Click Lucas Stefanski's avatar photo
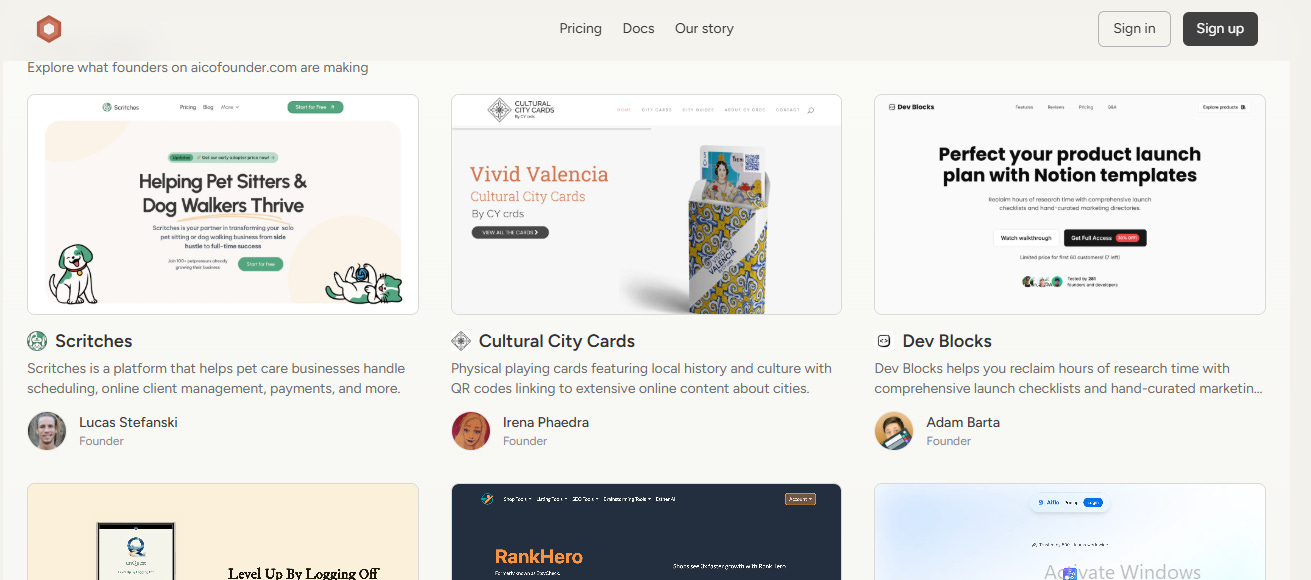The image size is (1311, 580). click(x=47, y=431)
